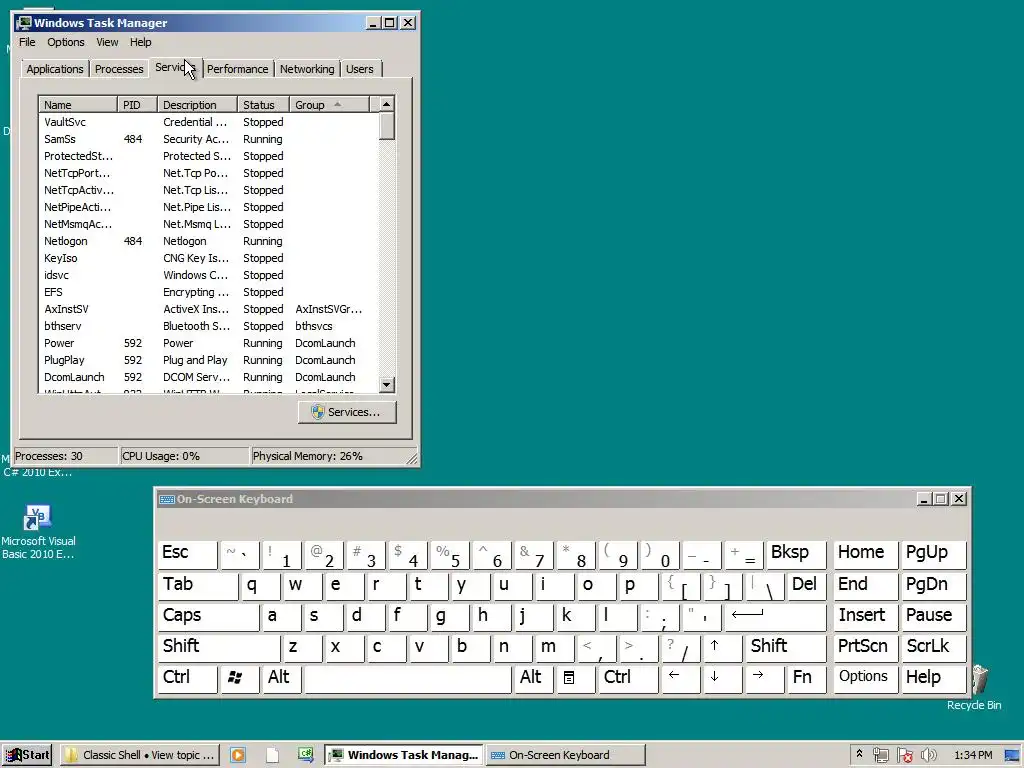Screen dimensions: 1024x768
Task: Toggle left Shift key on On-Screen Keyboard
Action: click(219, 647)
